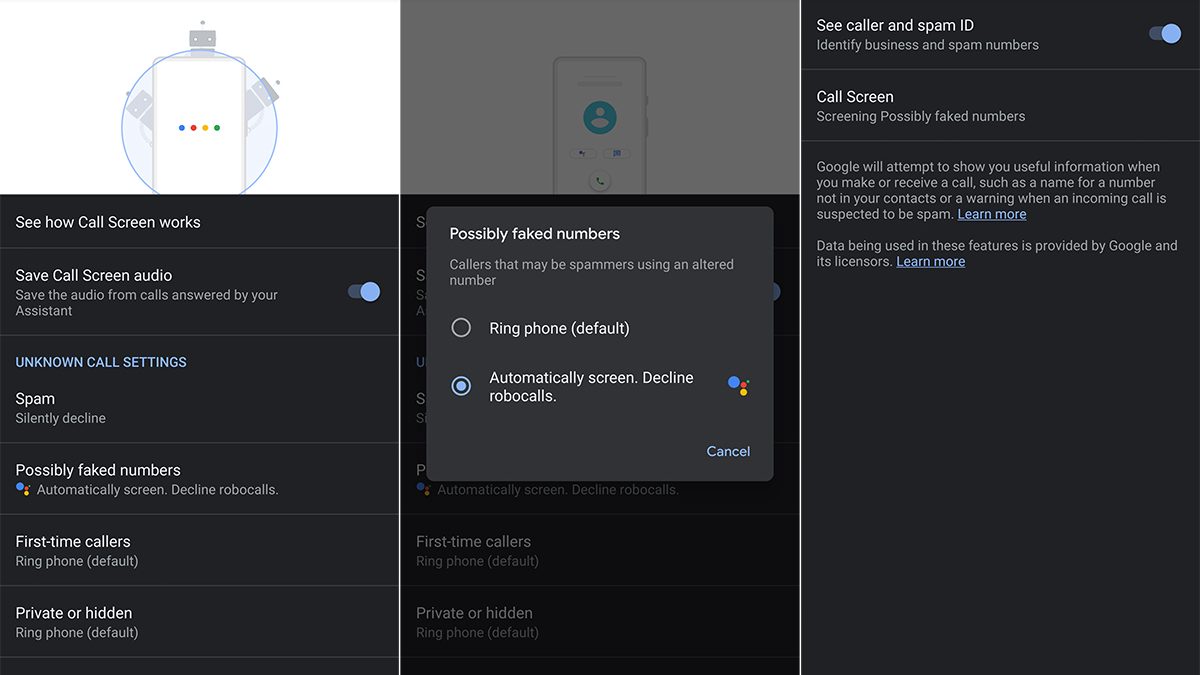Disable See caller and spam ID toggle
The width and height of the screenshot is (1200, 675).
click(1164, 34)
